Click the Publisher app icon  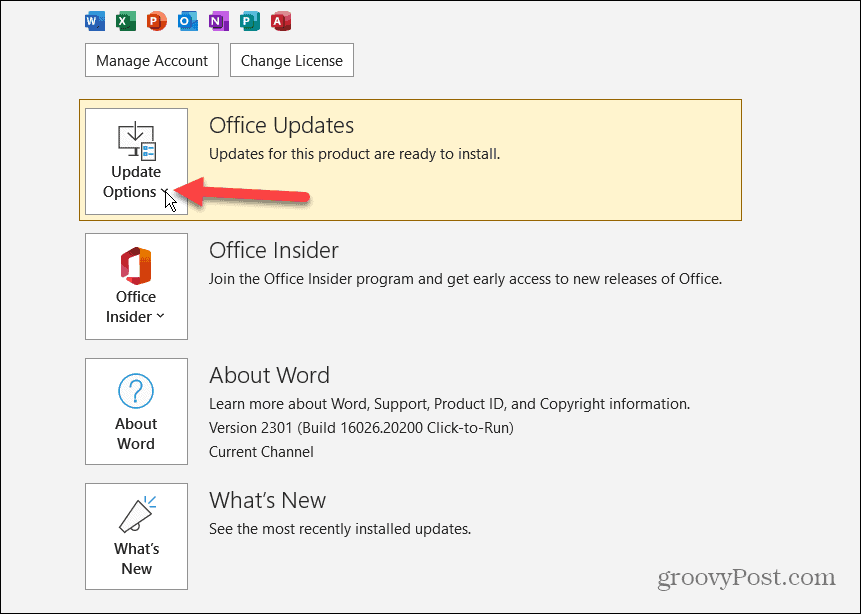click(x=249, y=21)
